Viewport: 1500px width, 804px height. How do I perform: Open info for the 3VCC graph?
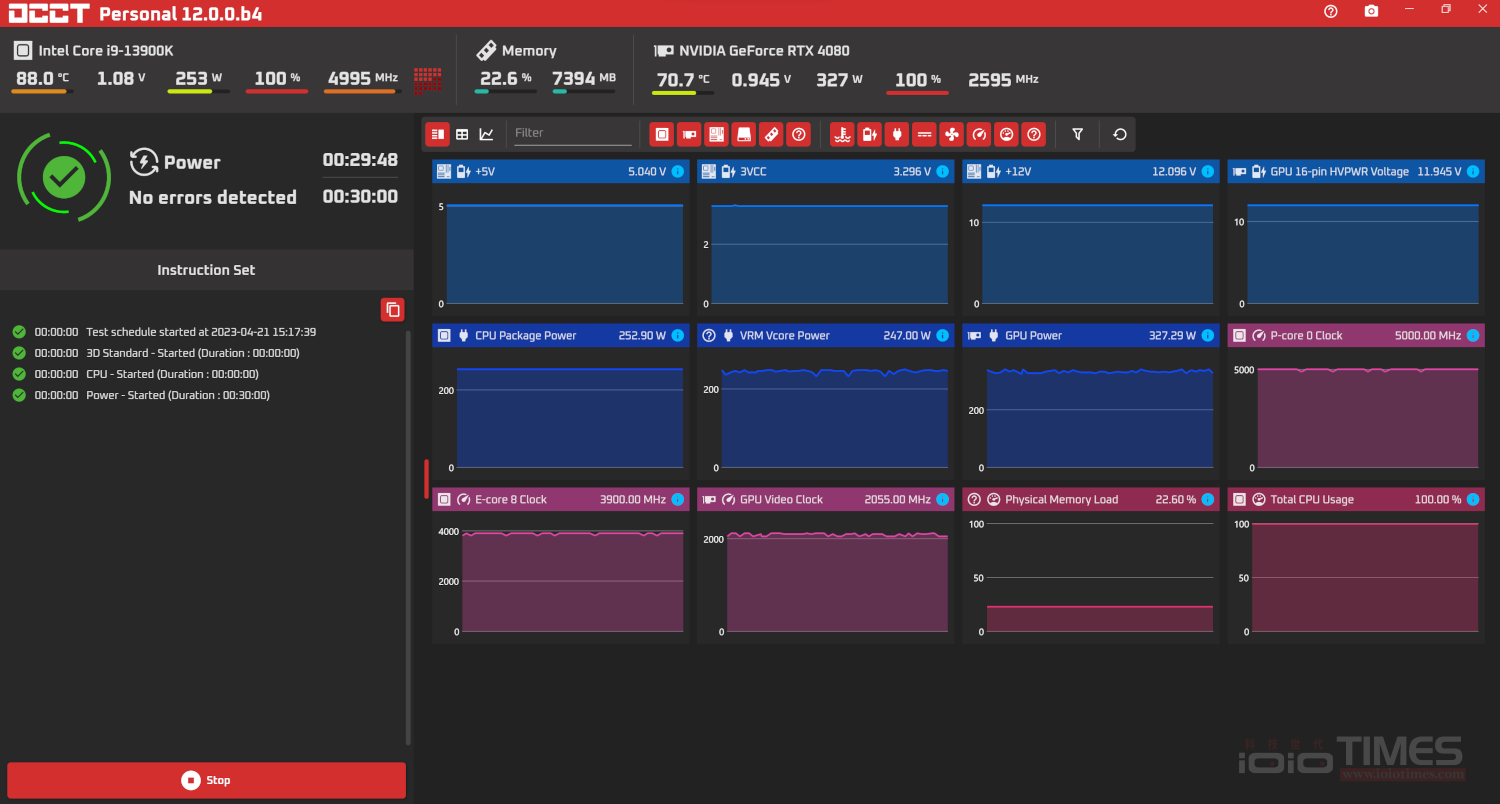tap(942, 172)
